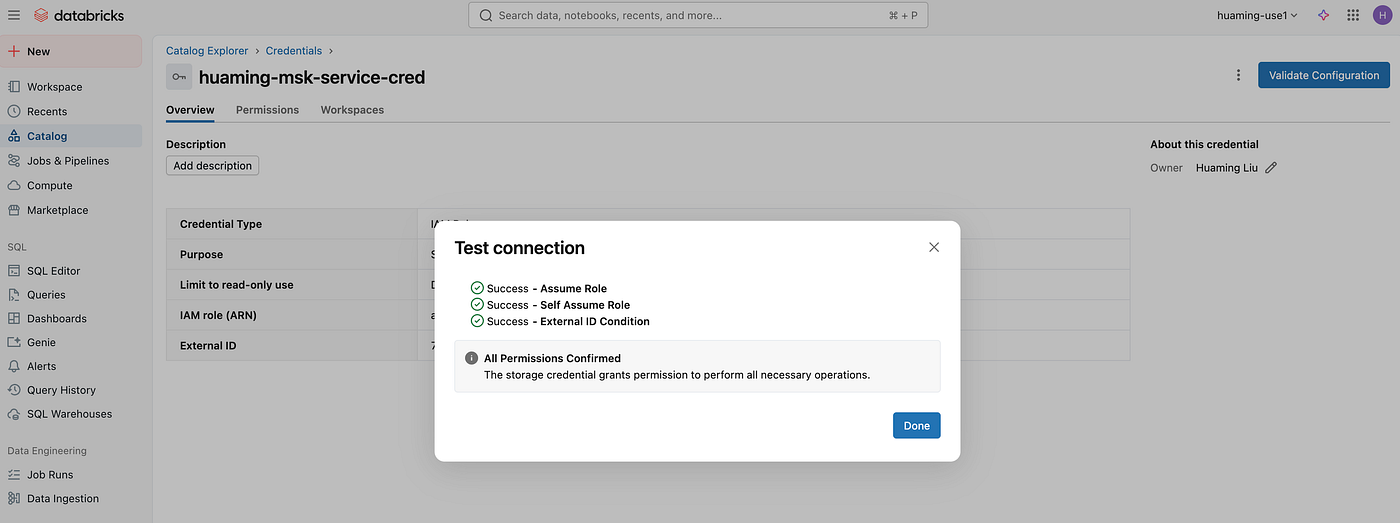The image size is (1400, 523).
Task: Click the Add description button
Action: [x=212, y=166]
